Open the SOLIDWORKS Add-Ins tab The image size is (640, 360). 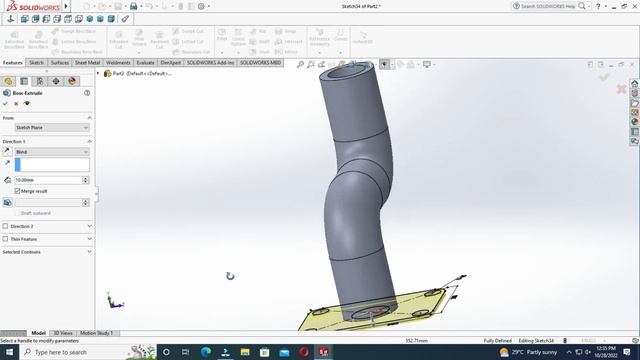tap(211, 63)
